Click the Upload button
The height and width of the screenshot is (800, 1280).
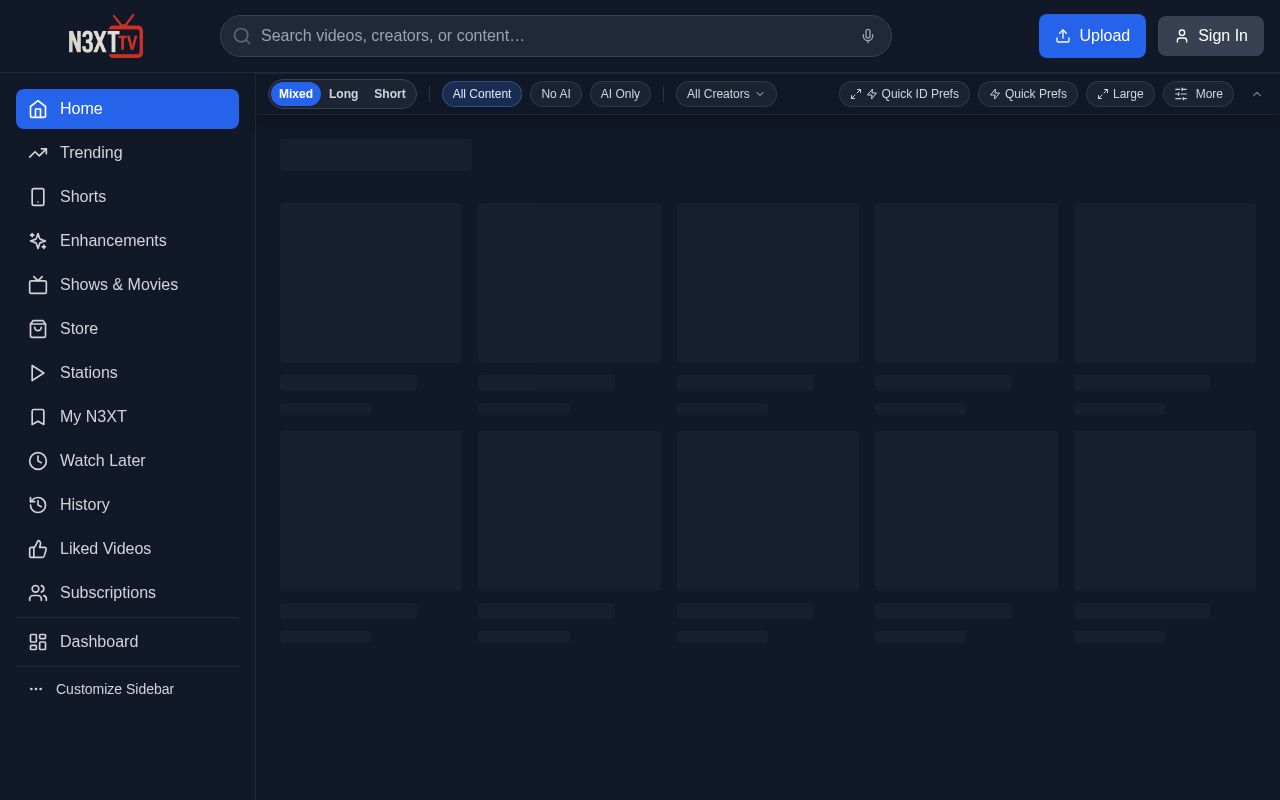pos(1092,36)
